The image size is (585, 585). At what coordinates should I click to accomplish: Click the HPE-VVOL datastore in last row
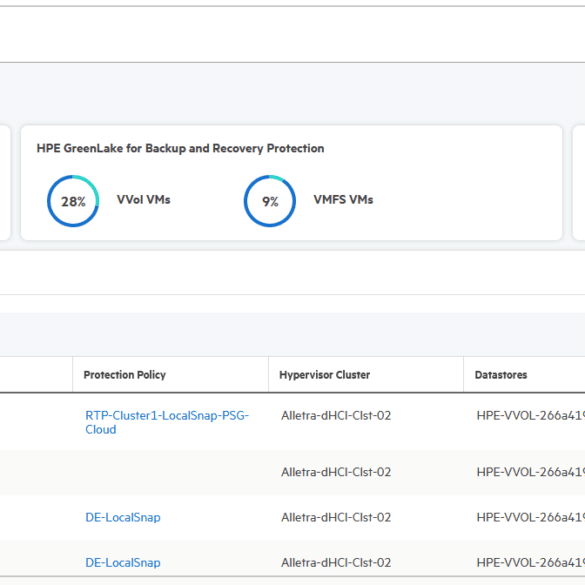pos(531,563)
